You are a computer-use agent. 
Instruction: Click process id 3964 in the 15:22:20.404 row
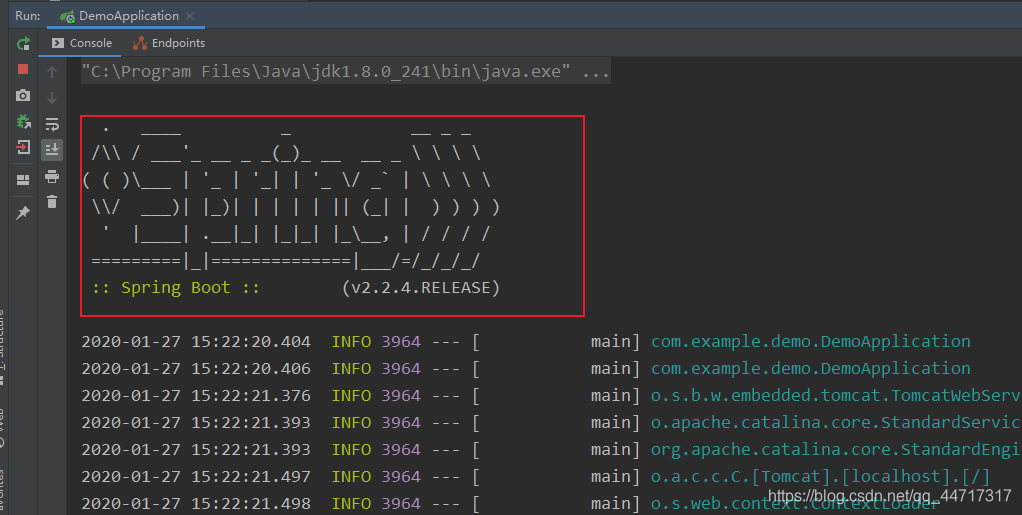pos(401,342)
